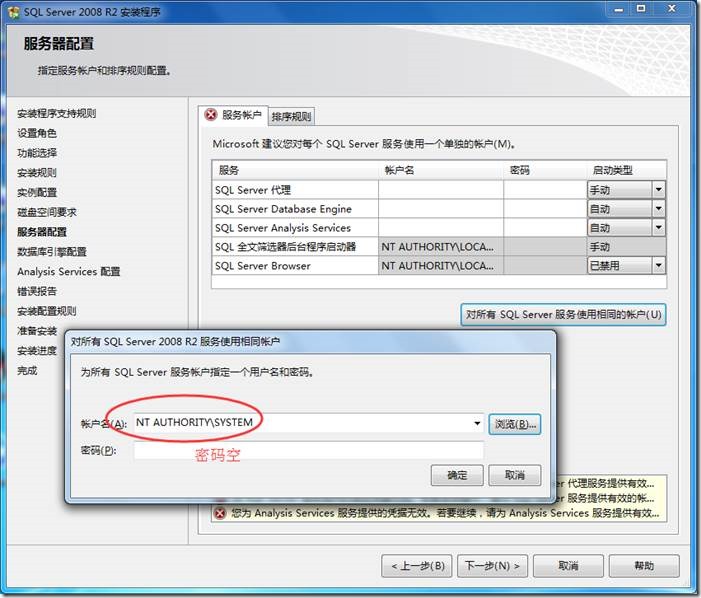Switch to the 服务帐户 tab

tap(233, 115)
